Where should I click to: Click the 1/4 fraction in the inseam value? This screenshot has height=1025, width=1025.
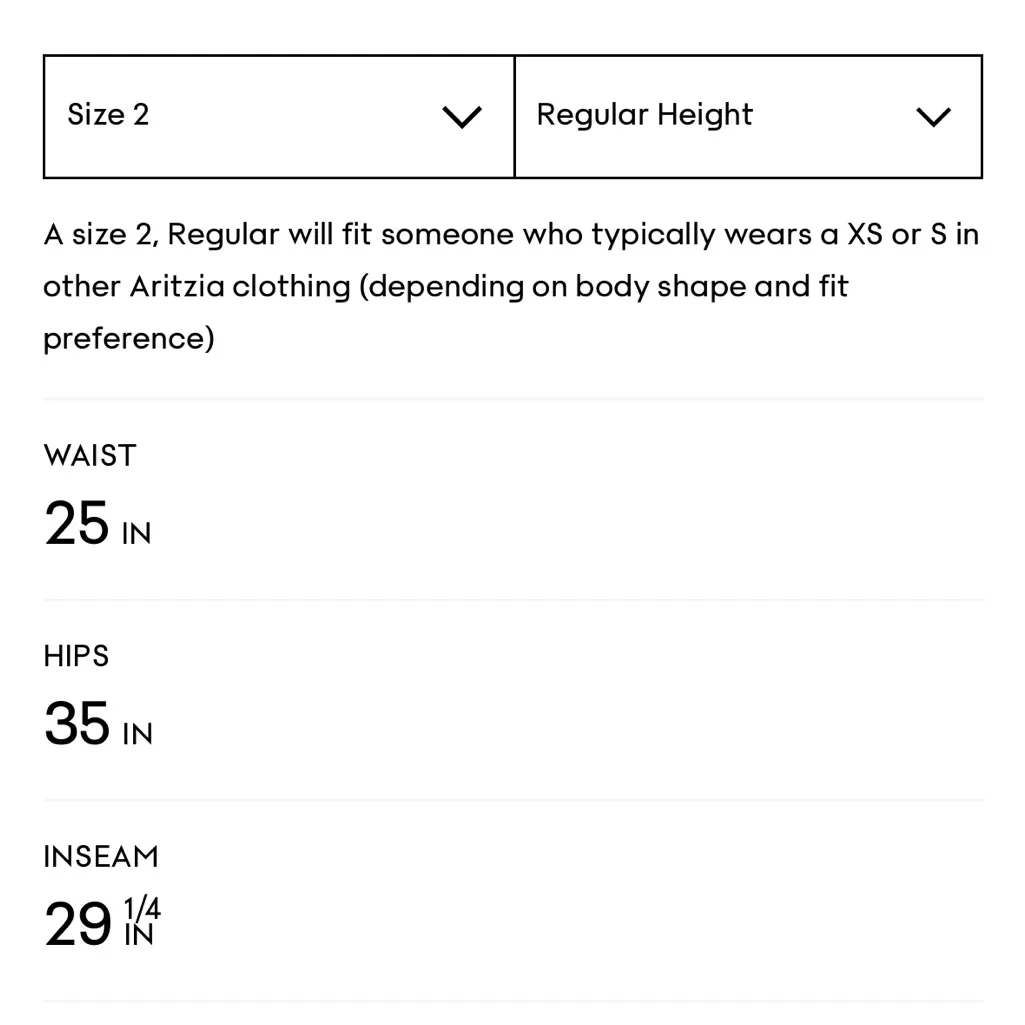[x=142, y=910]
